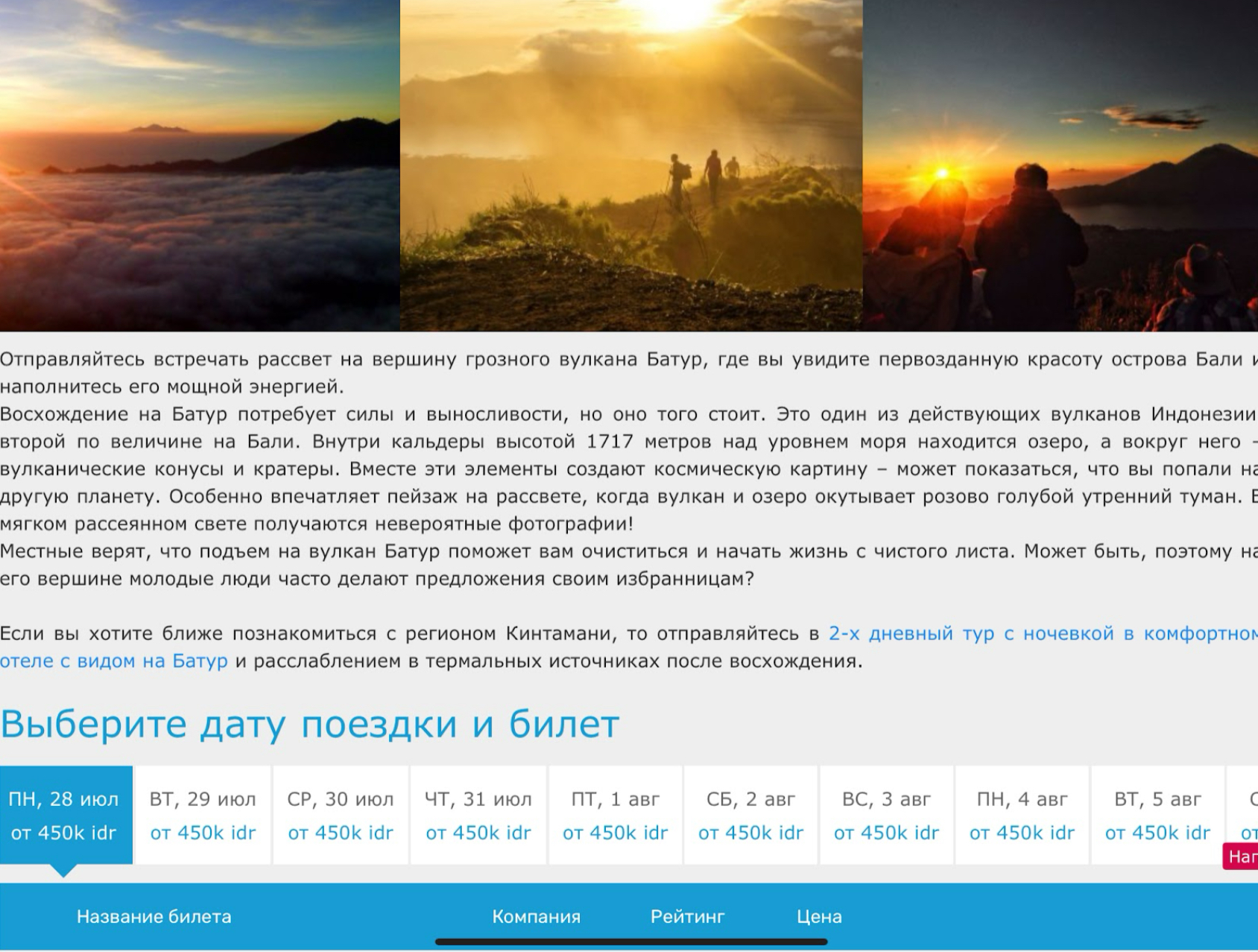Pick the ПН, 4 авг date tab
The height and width of the screenshot is (952, 1258).
point(1022,815)
